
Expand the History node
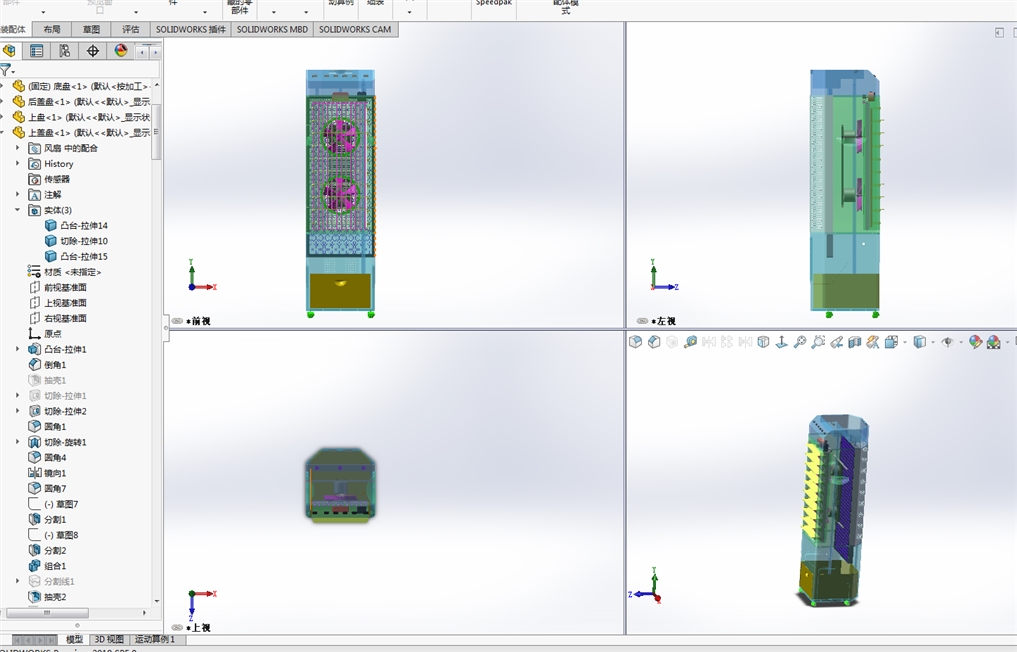pos(18,163)
